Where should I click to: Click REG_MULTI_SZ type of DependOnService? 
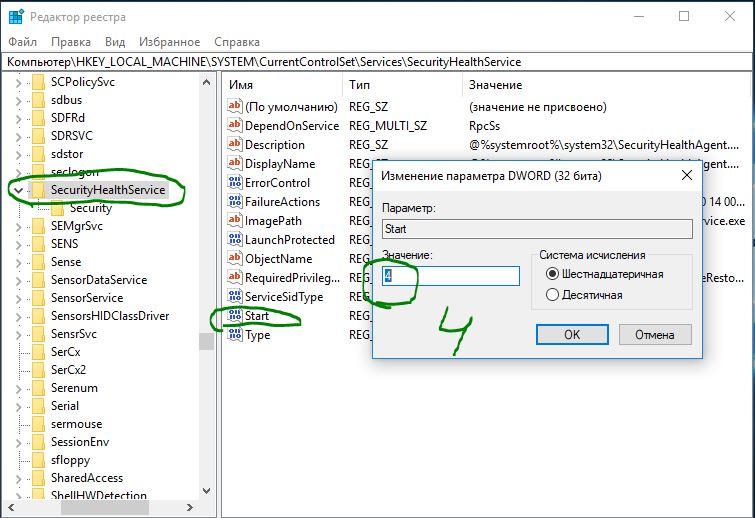[388, 126]
